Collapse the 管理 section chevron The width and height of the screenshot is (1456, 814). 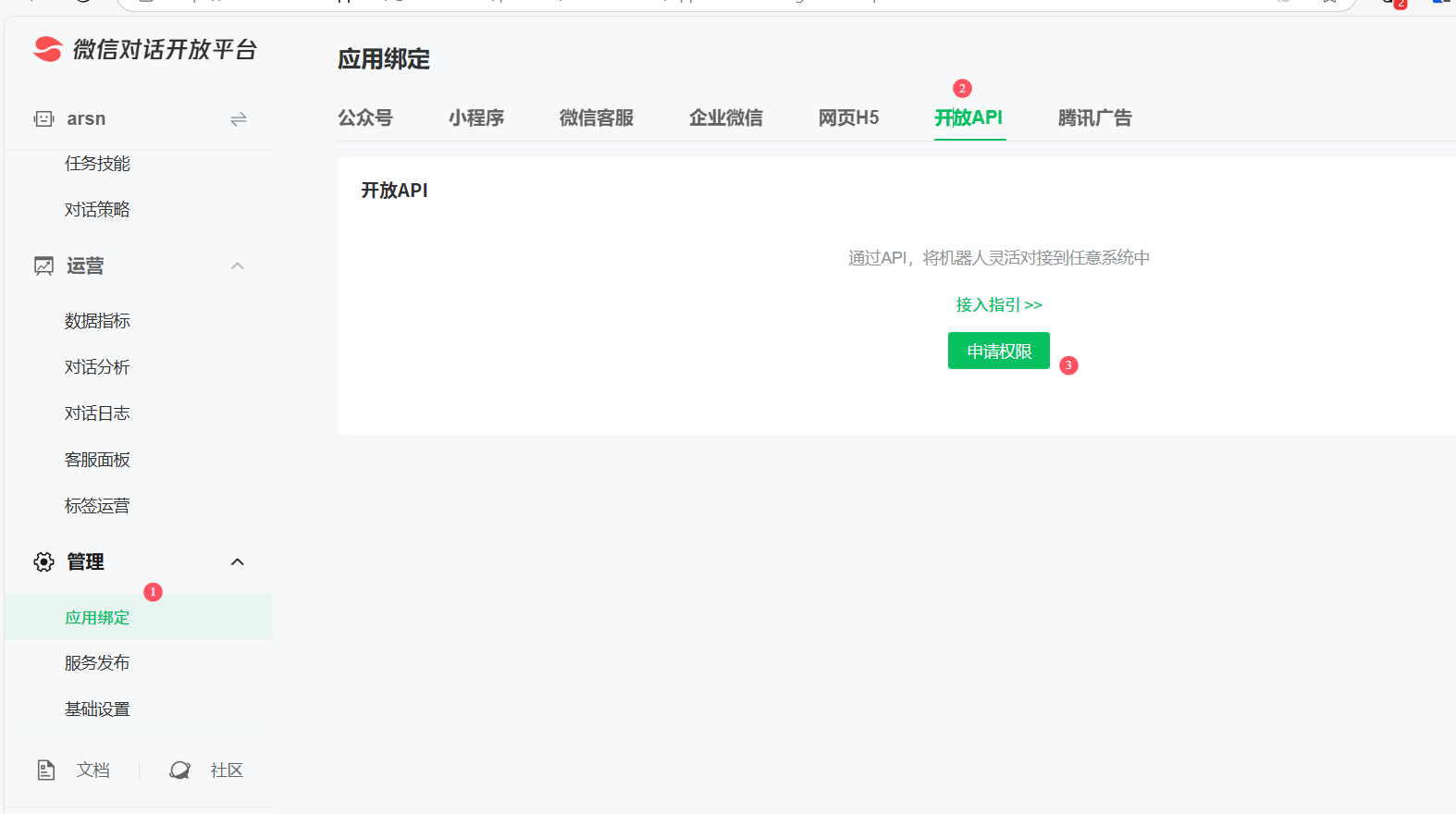[238, 562]
